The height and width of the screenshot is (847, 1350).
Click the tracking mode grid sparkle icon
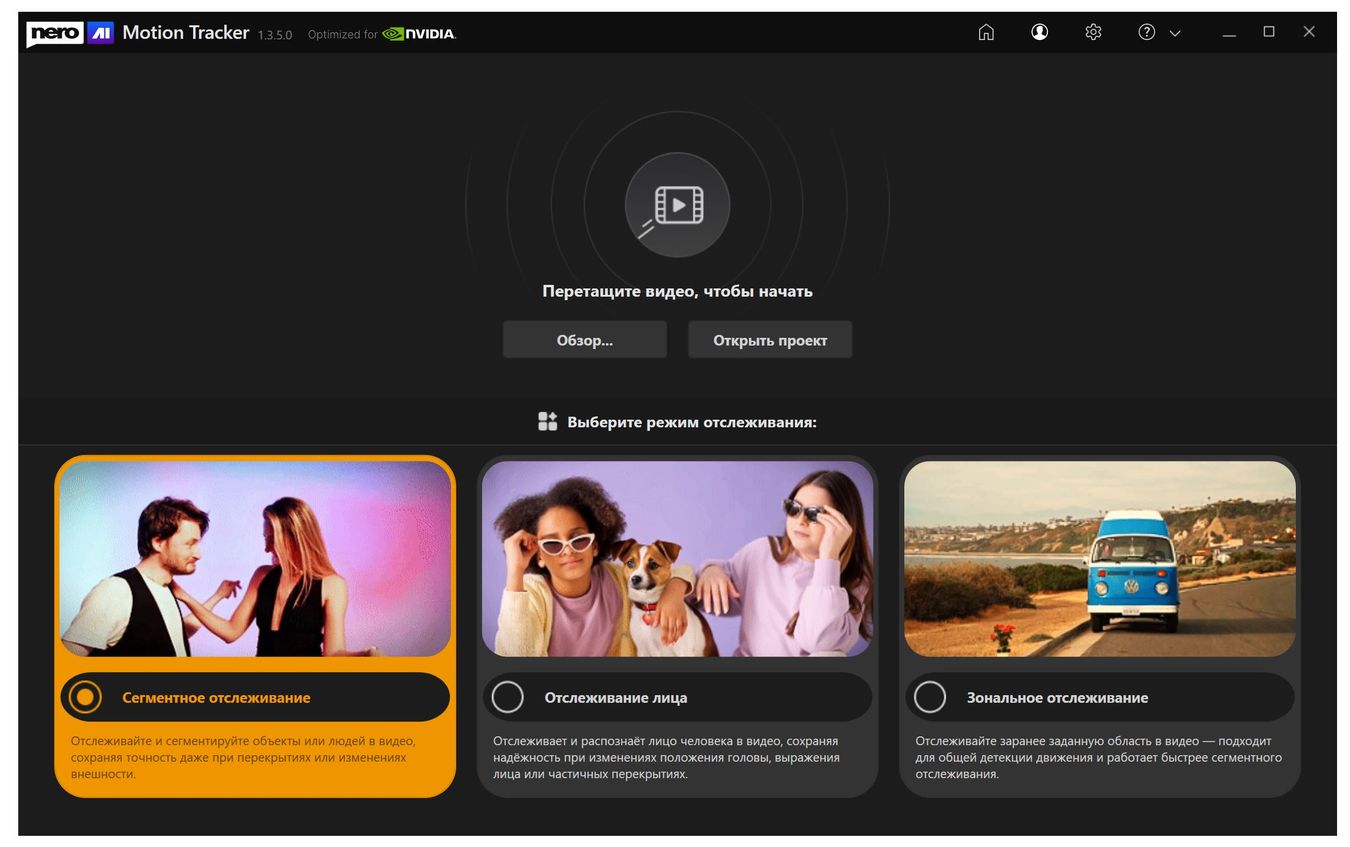tap(547, 421)
